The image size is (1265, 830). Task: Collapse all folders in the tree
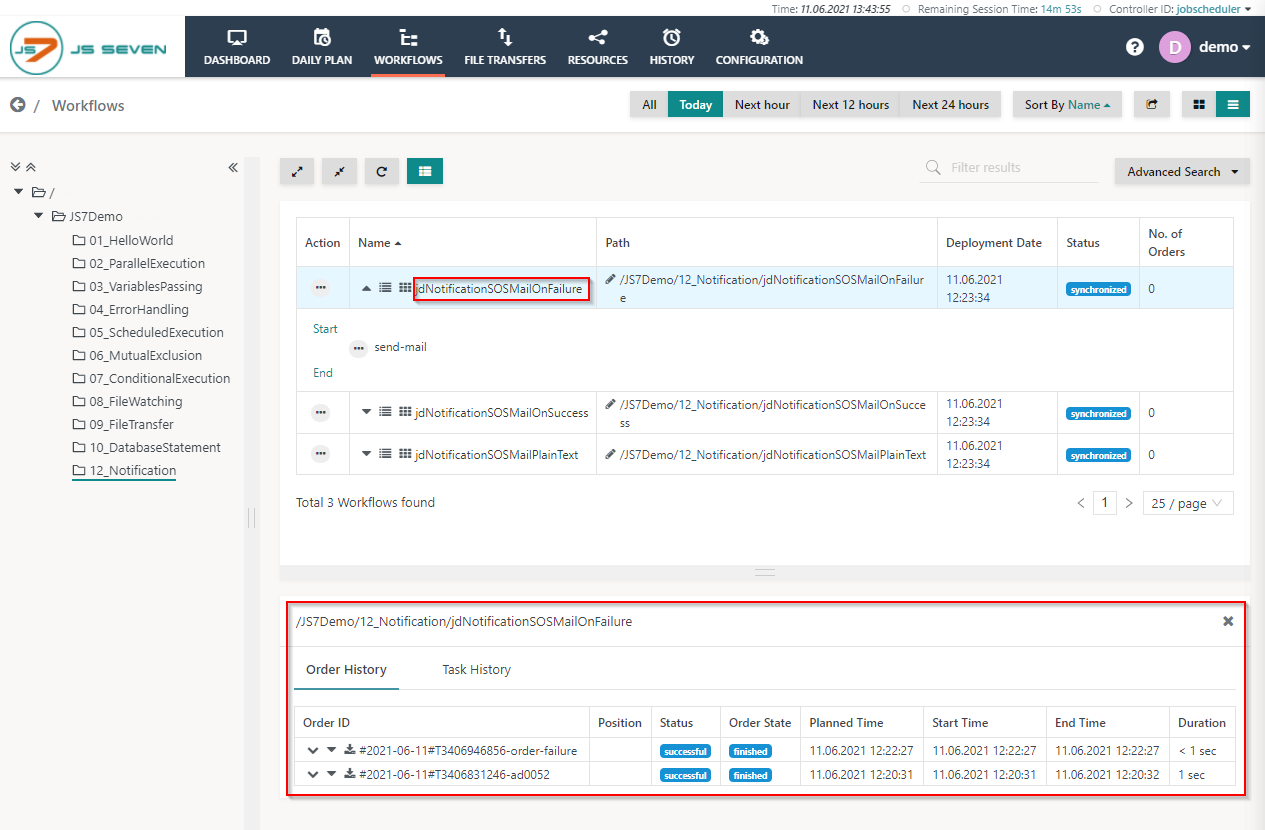30,167
